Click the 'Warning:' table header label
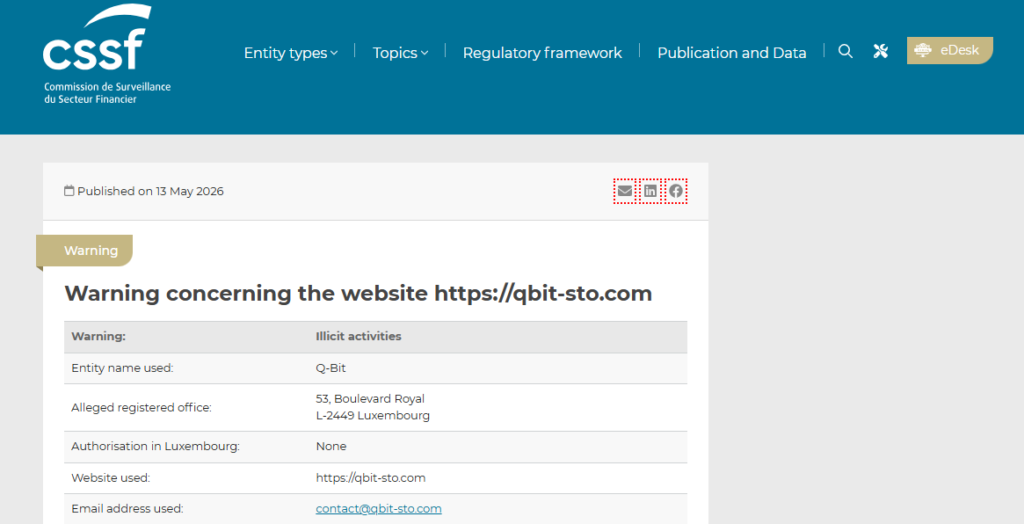1024x524 pixels. (98, 336)
